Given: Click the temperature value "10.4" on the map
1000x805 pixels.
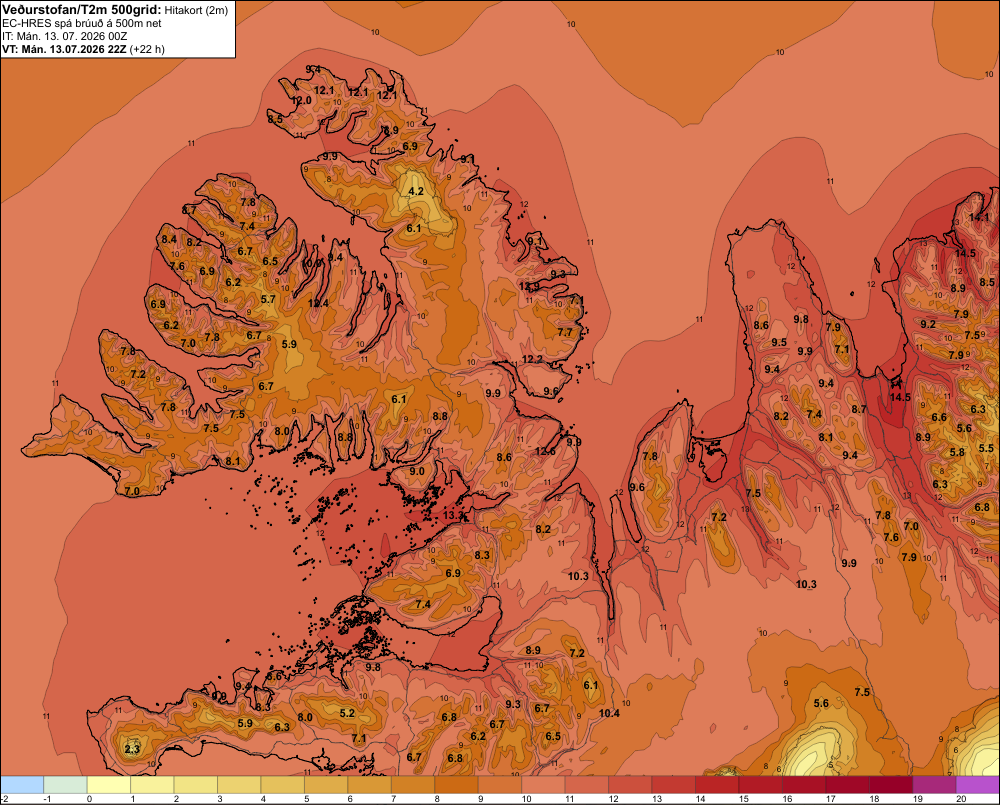Looking at the screenshot, I should (609, 713).
